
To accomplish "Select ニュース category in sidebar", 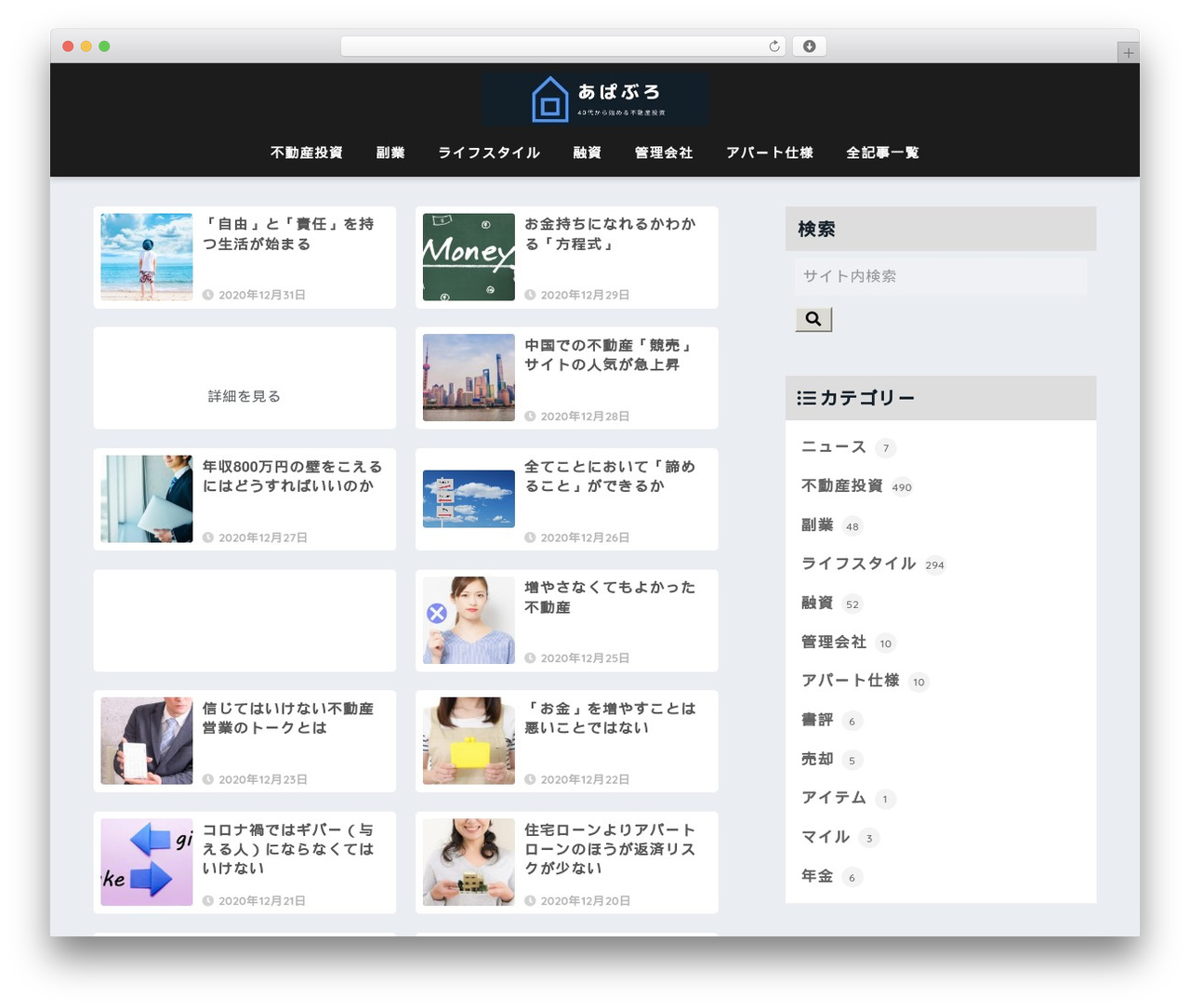I will tap(834, 447).
